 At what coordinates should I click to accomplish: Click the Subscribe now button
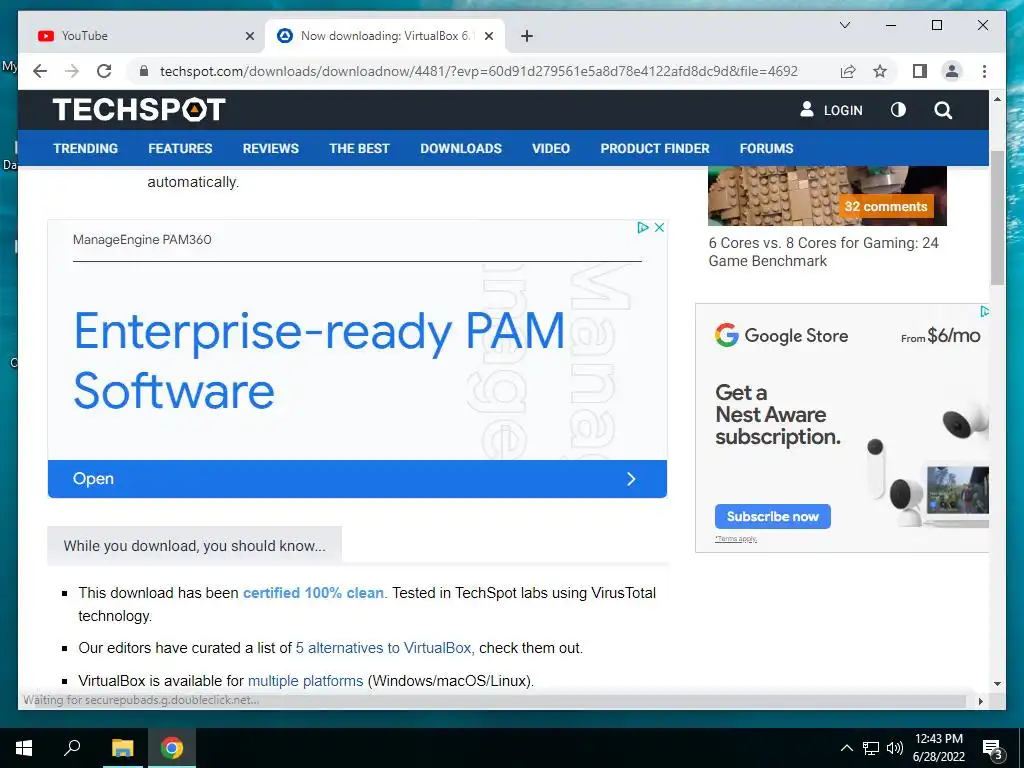point(773,517)
